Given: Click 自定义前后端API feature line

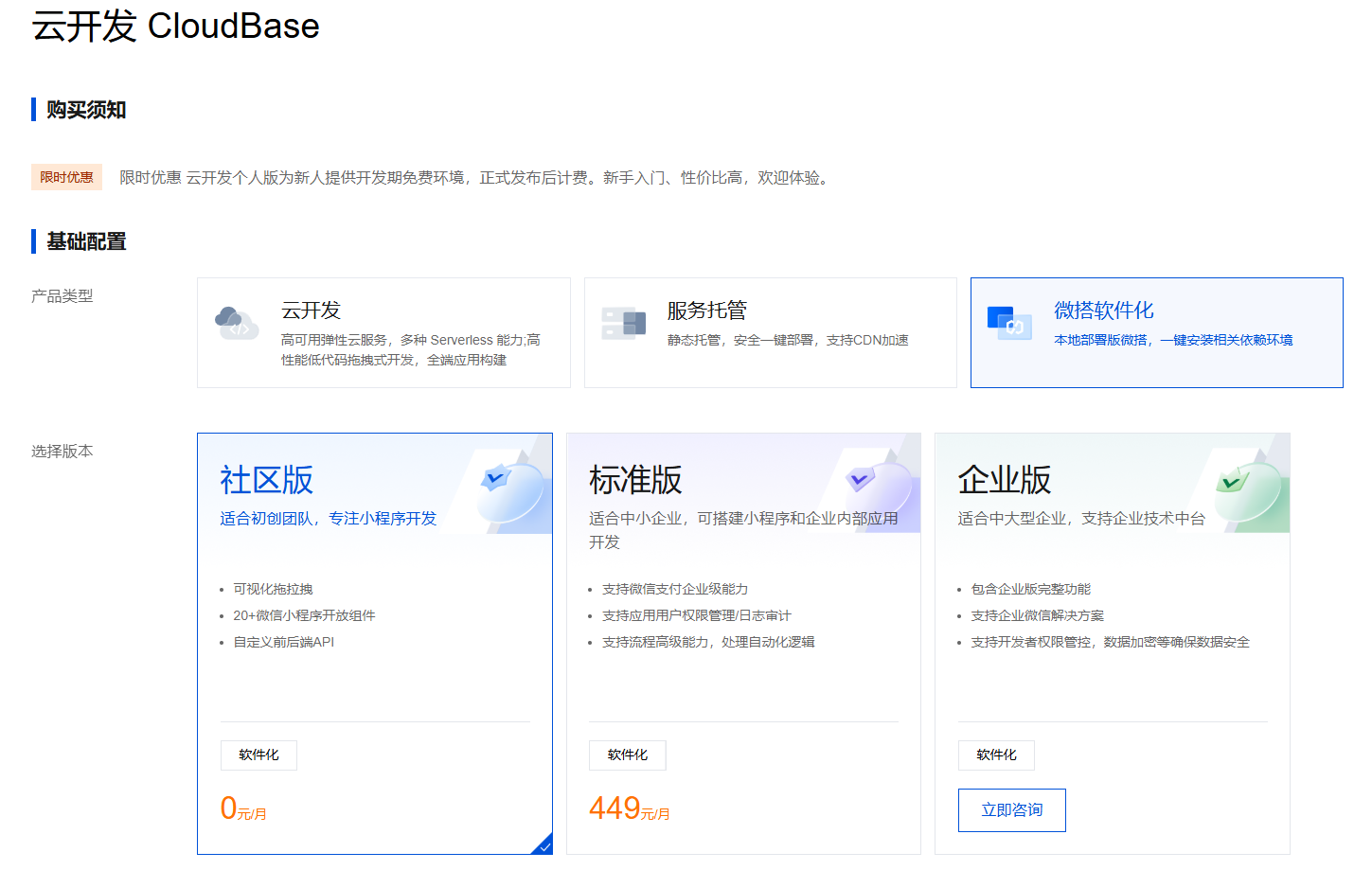Looking at the screenshot, I should pyautogui.click(x=283, y=642).
